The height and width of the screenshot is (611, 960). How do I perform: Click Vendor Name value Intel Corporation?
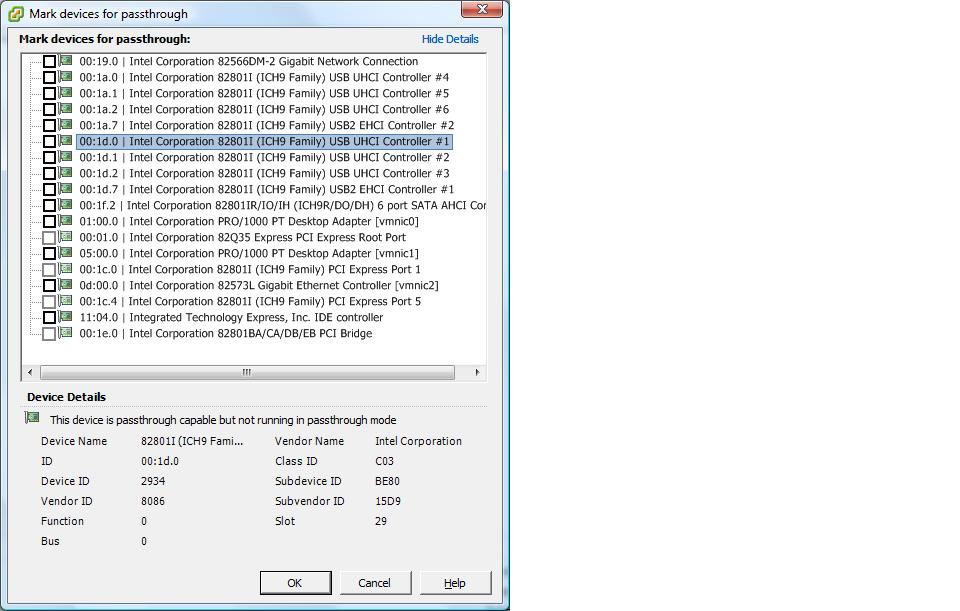pyautogui.click(x=419, y=441)
